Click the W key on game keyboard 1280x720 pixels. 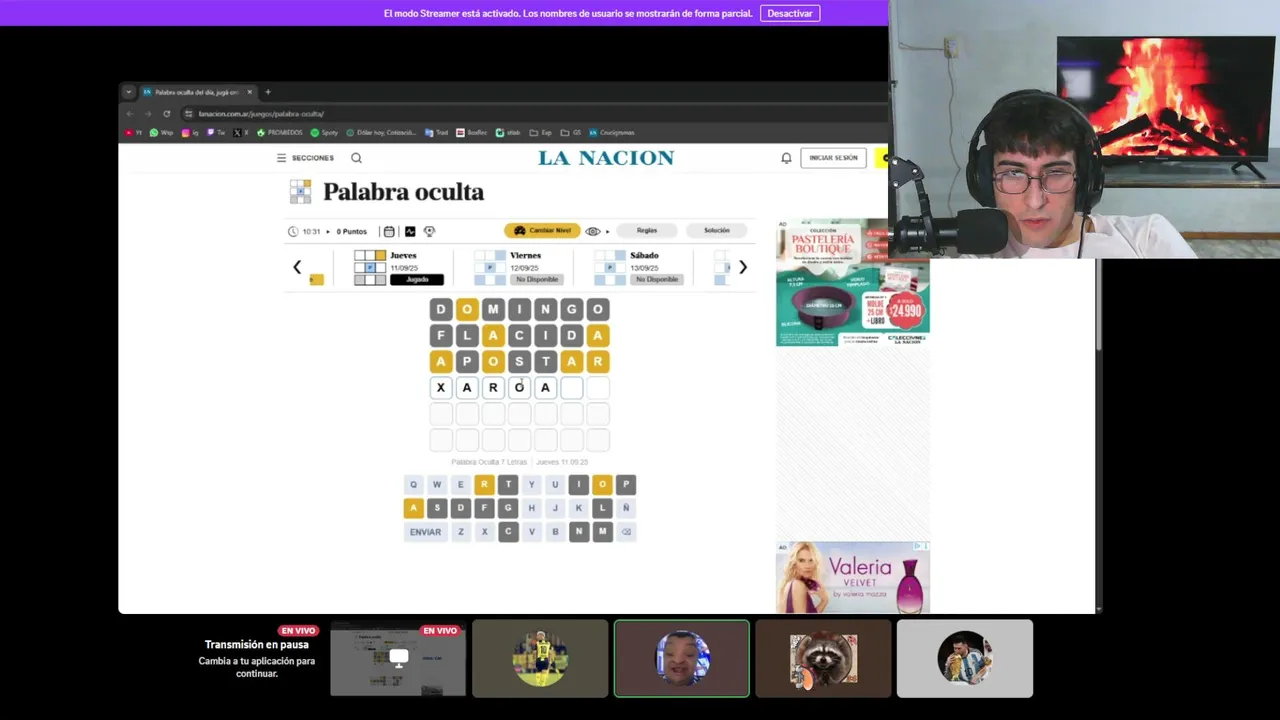(x=437, y=485)
